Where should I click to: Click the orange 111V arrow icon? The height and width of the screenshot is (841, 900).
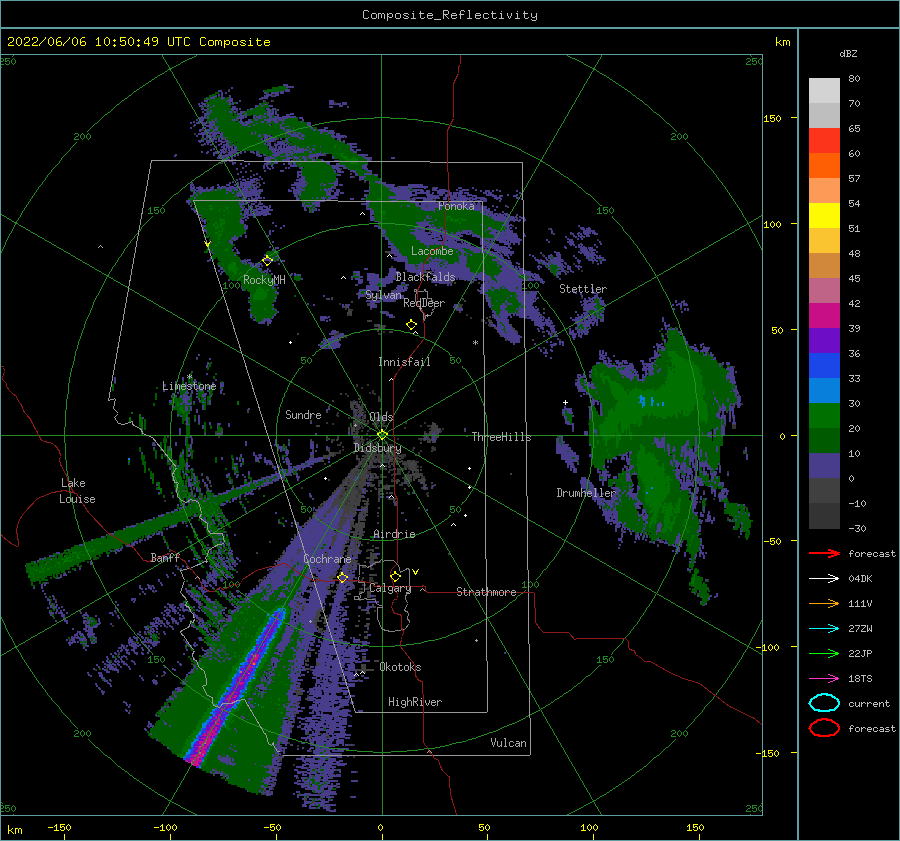click(x=824, y=603)
